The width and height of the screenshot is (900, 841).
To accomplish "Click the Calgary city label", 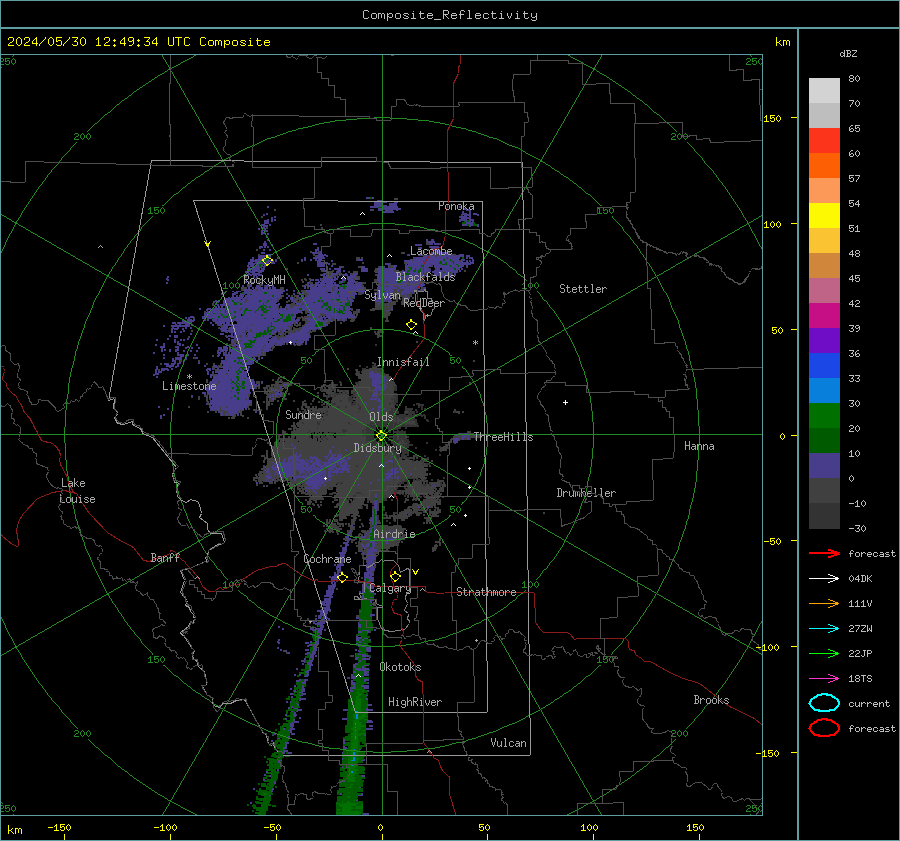I will point(390,588).
